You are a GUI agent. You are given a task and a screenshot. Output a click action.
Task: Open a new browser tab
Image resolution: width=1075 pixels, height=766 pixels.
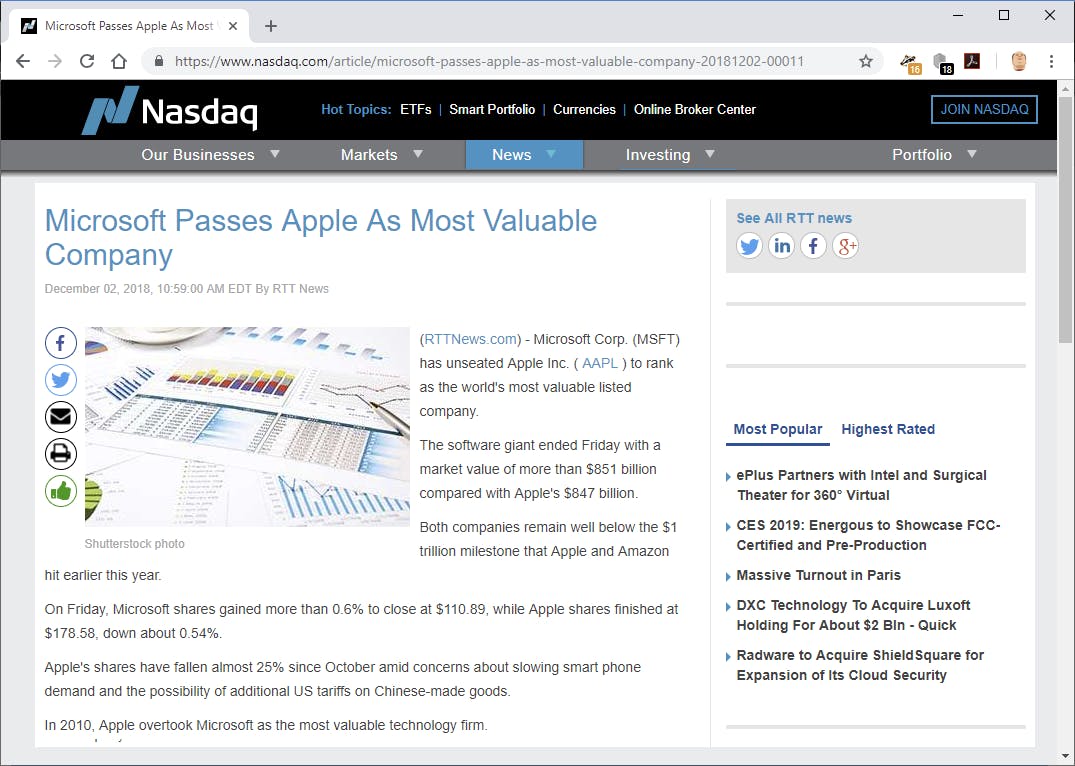271,26
